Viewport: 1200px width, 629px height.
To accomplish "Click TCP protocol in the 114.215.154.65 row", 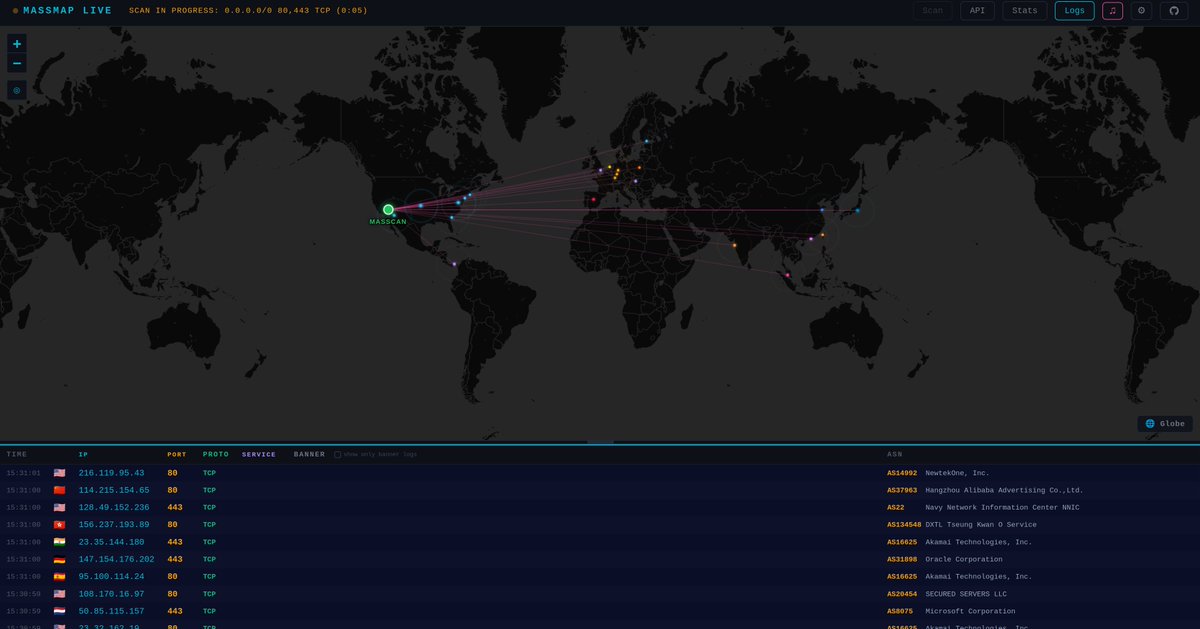I will tap(209, 490).
